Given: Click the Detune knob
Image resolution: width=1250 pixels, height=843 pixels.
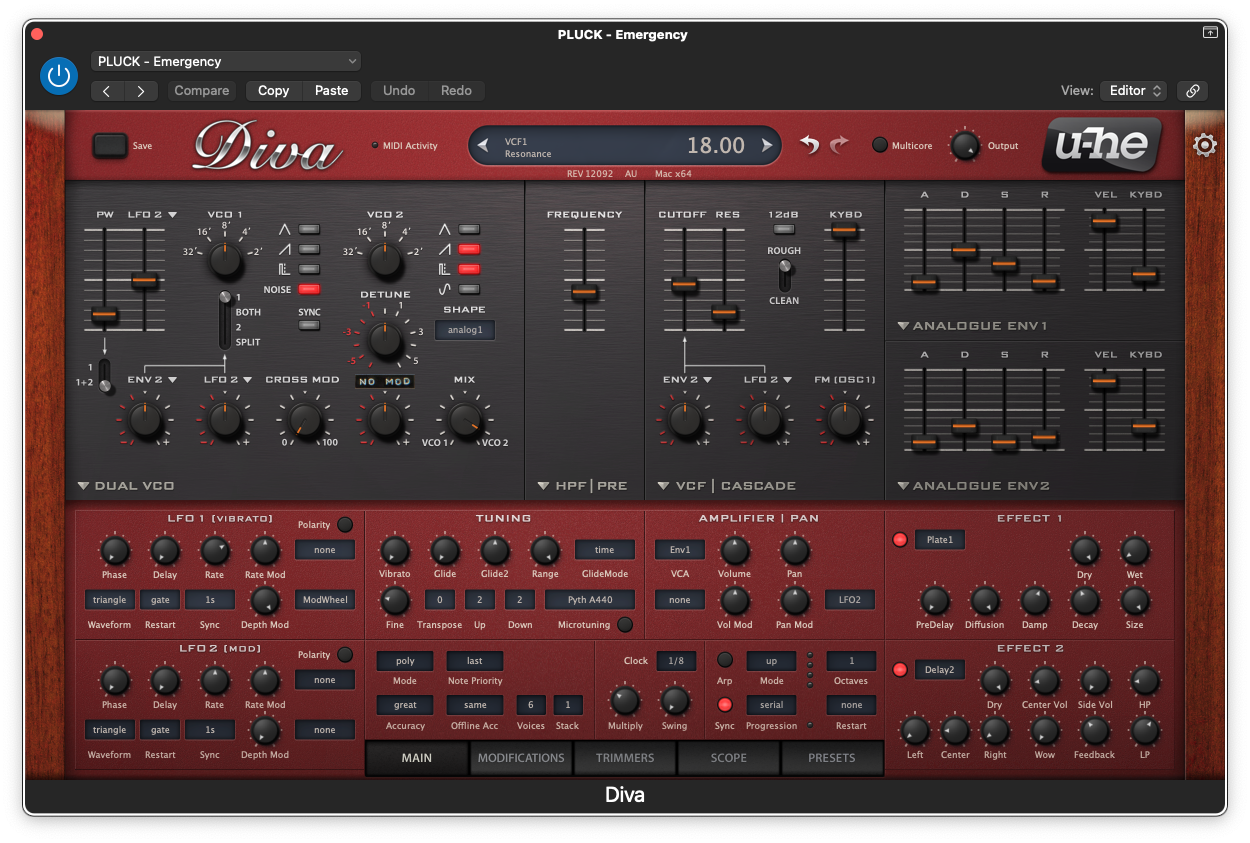Looking at the screenshot, I should coord(385,340).
